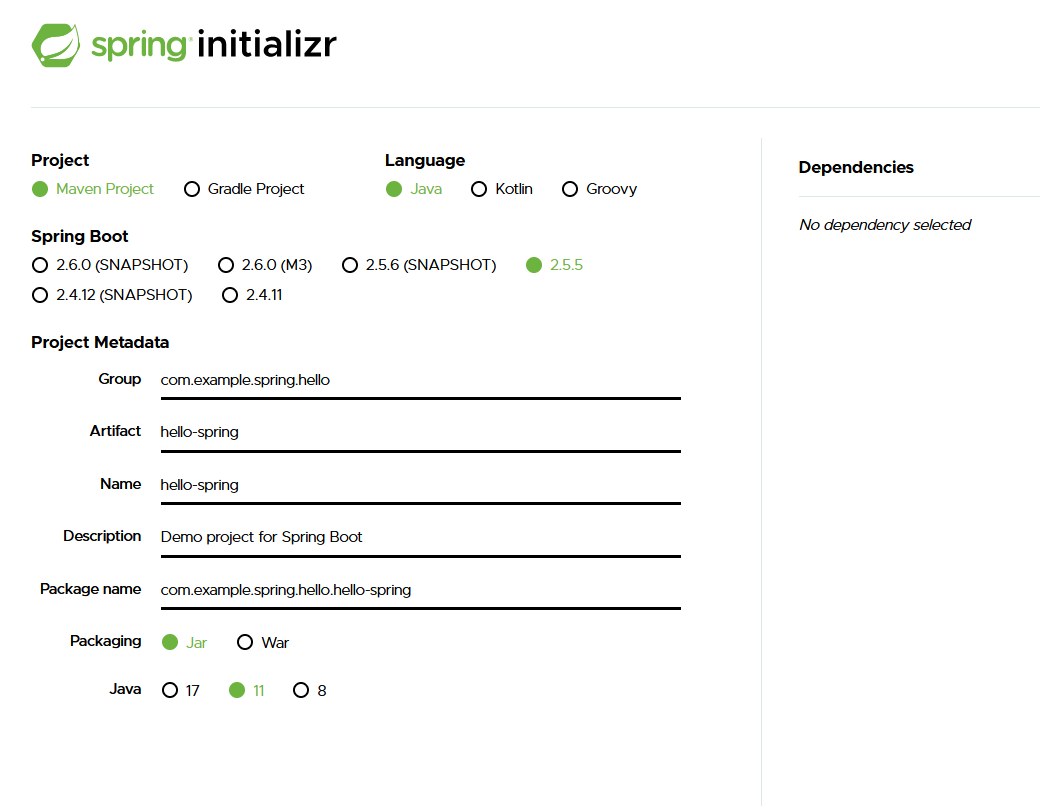1040x806 pixels.
Task: Click the Dependencies heading
Action: (x=856, y=167)
